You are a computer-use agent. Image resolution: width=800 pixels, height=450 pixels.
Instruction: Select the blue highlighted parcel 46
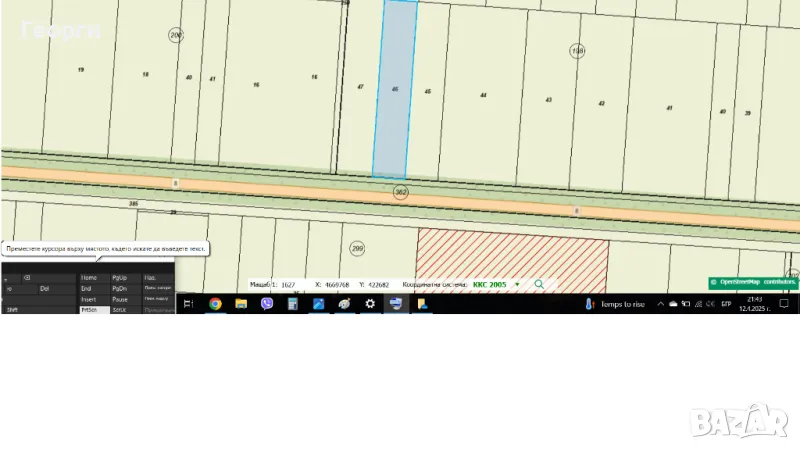pos(395,90)
